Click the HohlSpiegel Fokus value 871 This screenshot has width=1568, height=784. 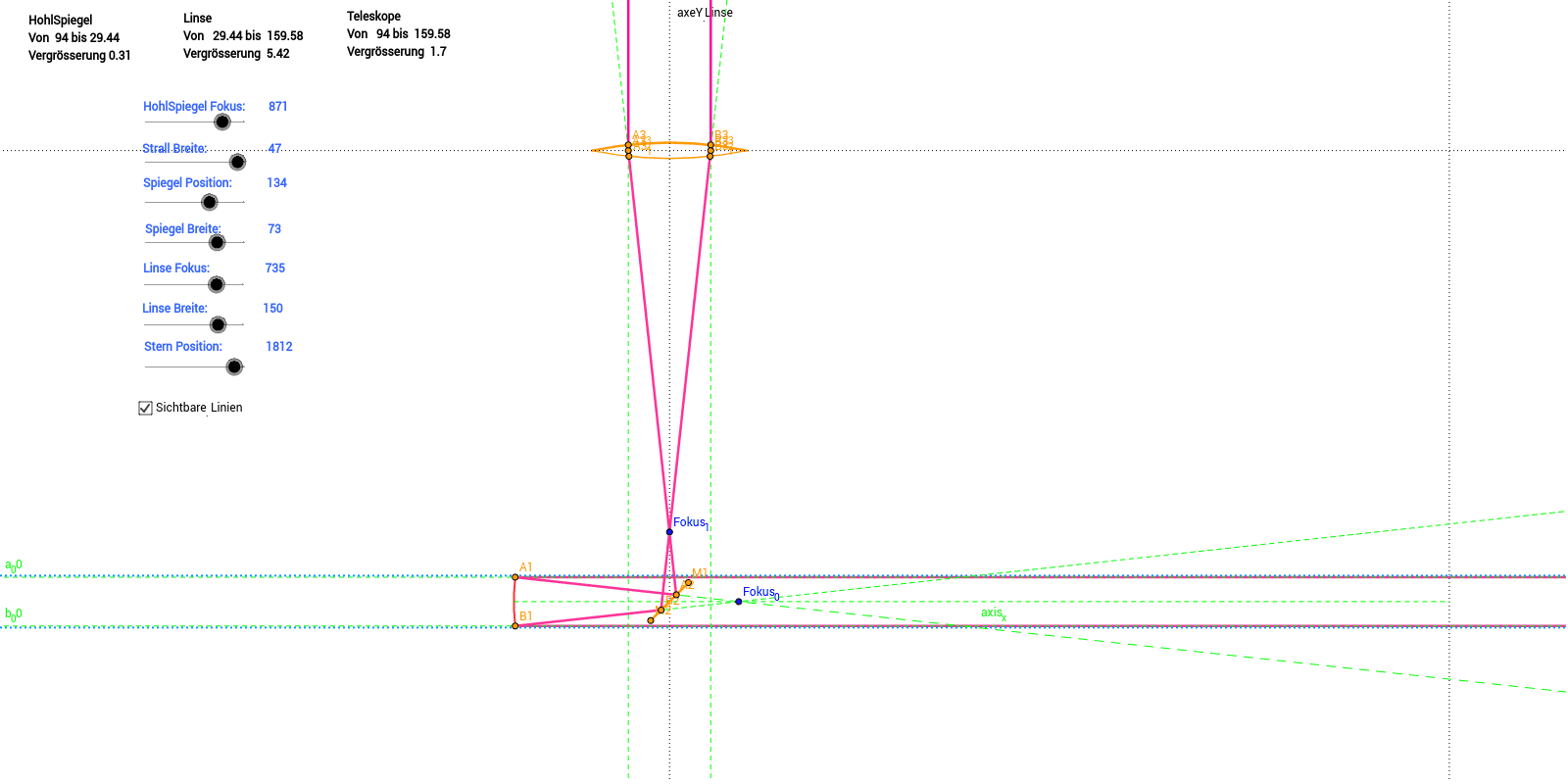[278, 107]
